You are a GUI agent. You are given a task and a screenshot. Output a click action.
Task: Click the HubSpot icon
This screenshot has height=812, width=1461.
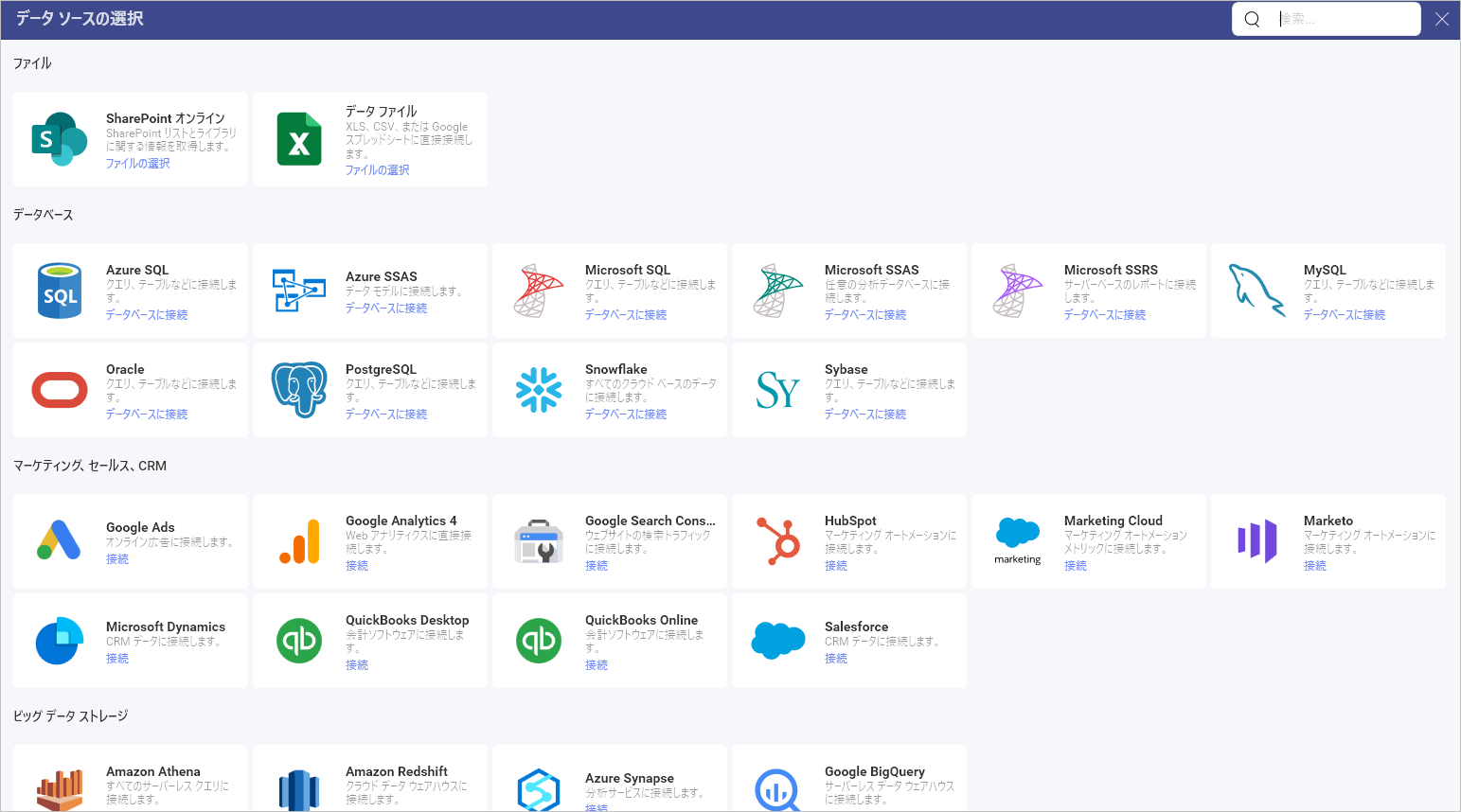tap(778, 541)
